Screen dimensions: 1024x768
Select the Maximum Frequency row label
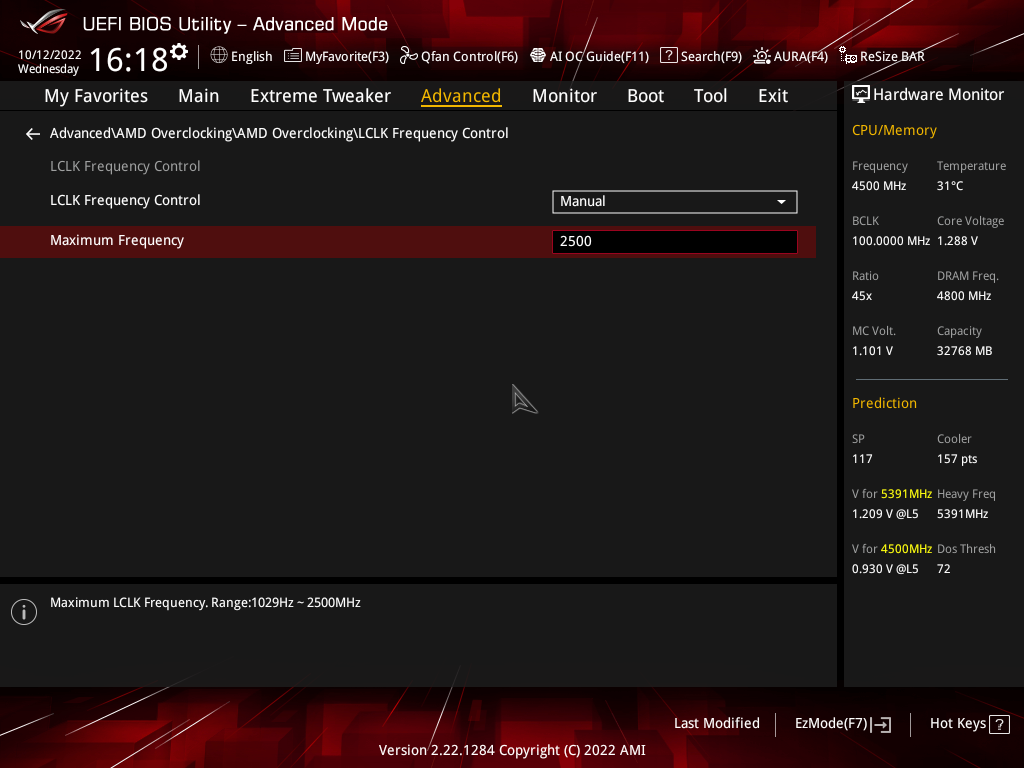pyautogui.click(x=117, y=240)
